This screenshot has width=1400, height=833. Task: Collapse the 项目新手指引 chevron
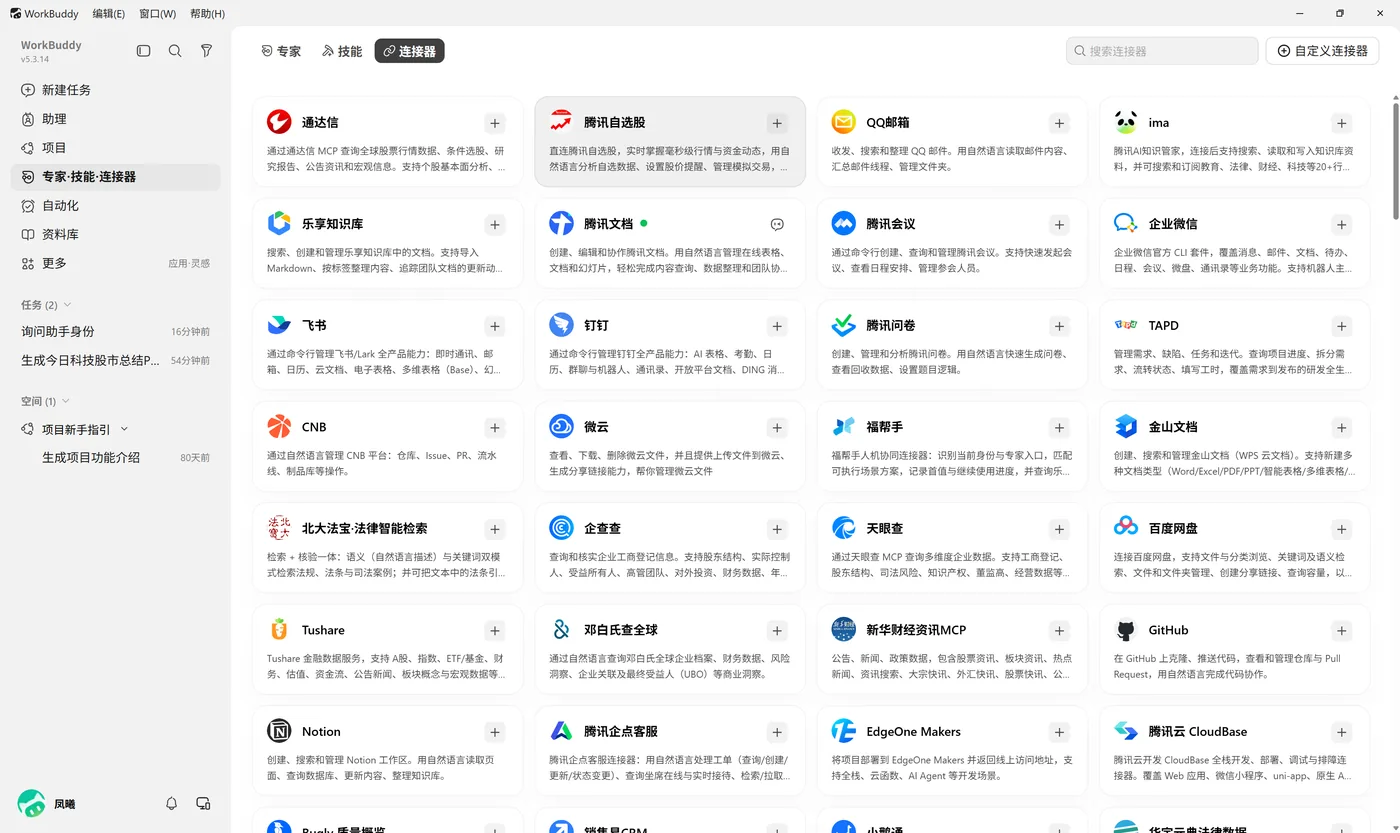point(124,429)
